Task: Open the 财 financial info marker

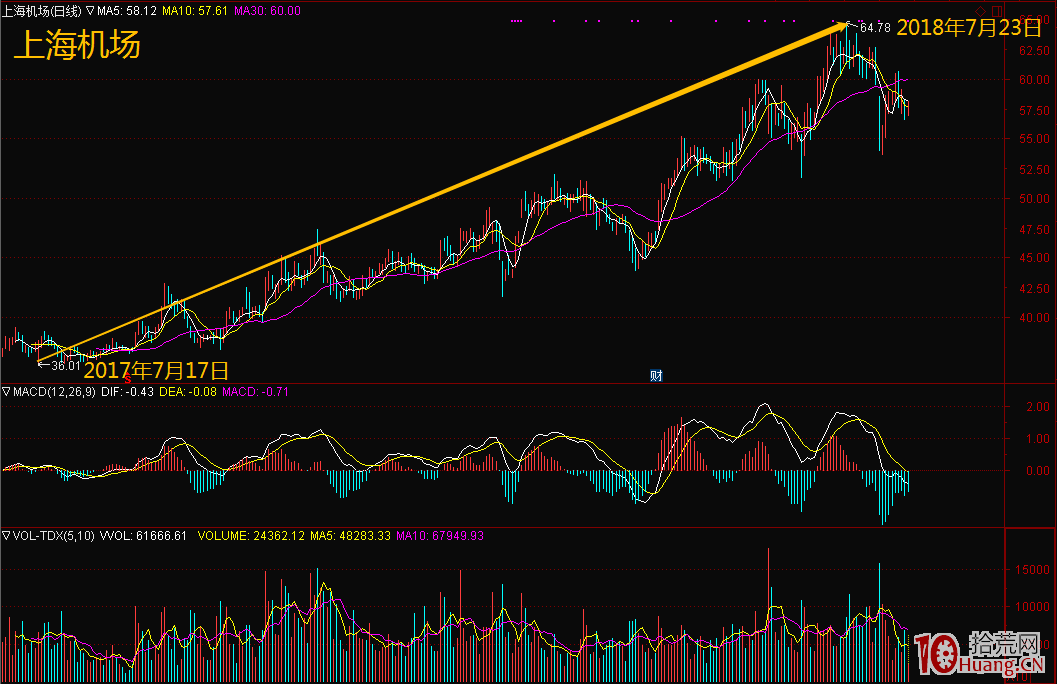Action: (x=656, y=375)
